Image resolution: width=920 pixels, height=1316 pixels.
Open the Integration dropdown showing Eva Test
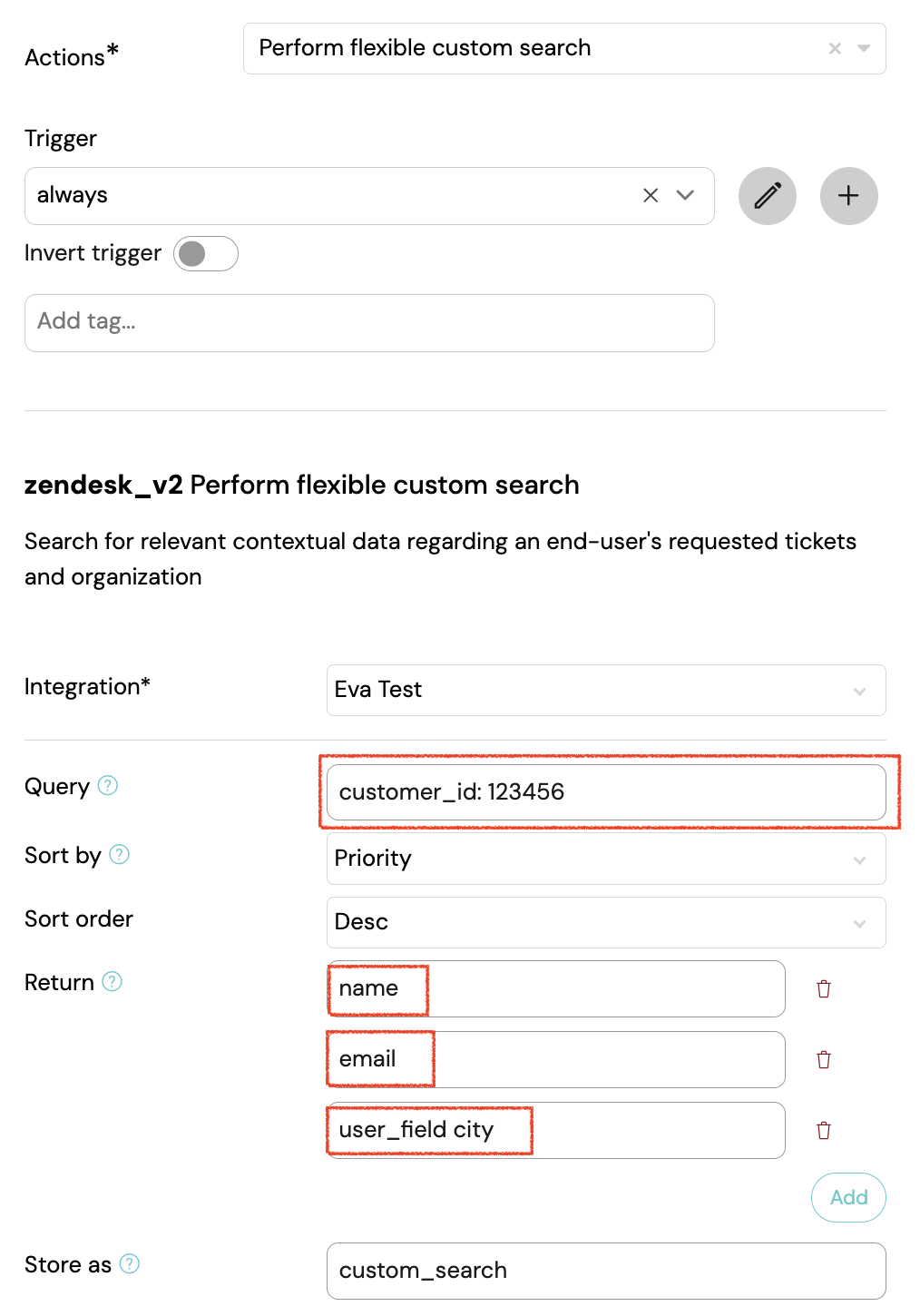606,691
